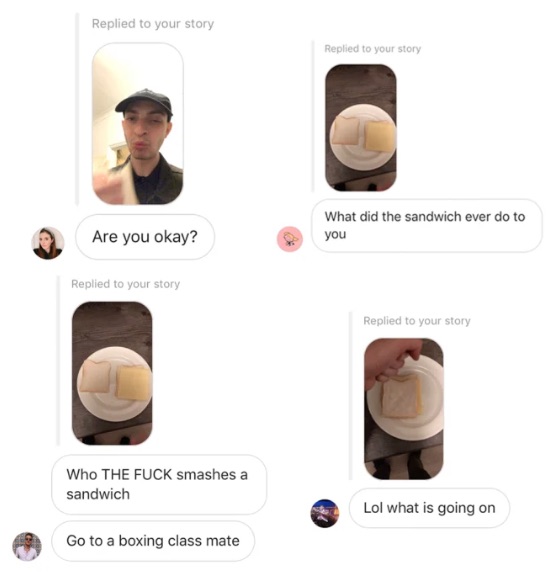Click the "Lol what is going on" bubble
555x574 pixels.
(429, 508)
